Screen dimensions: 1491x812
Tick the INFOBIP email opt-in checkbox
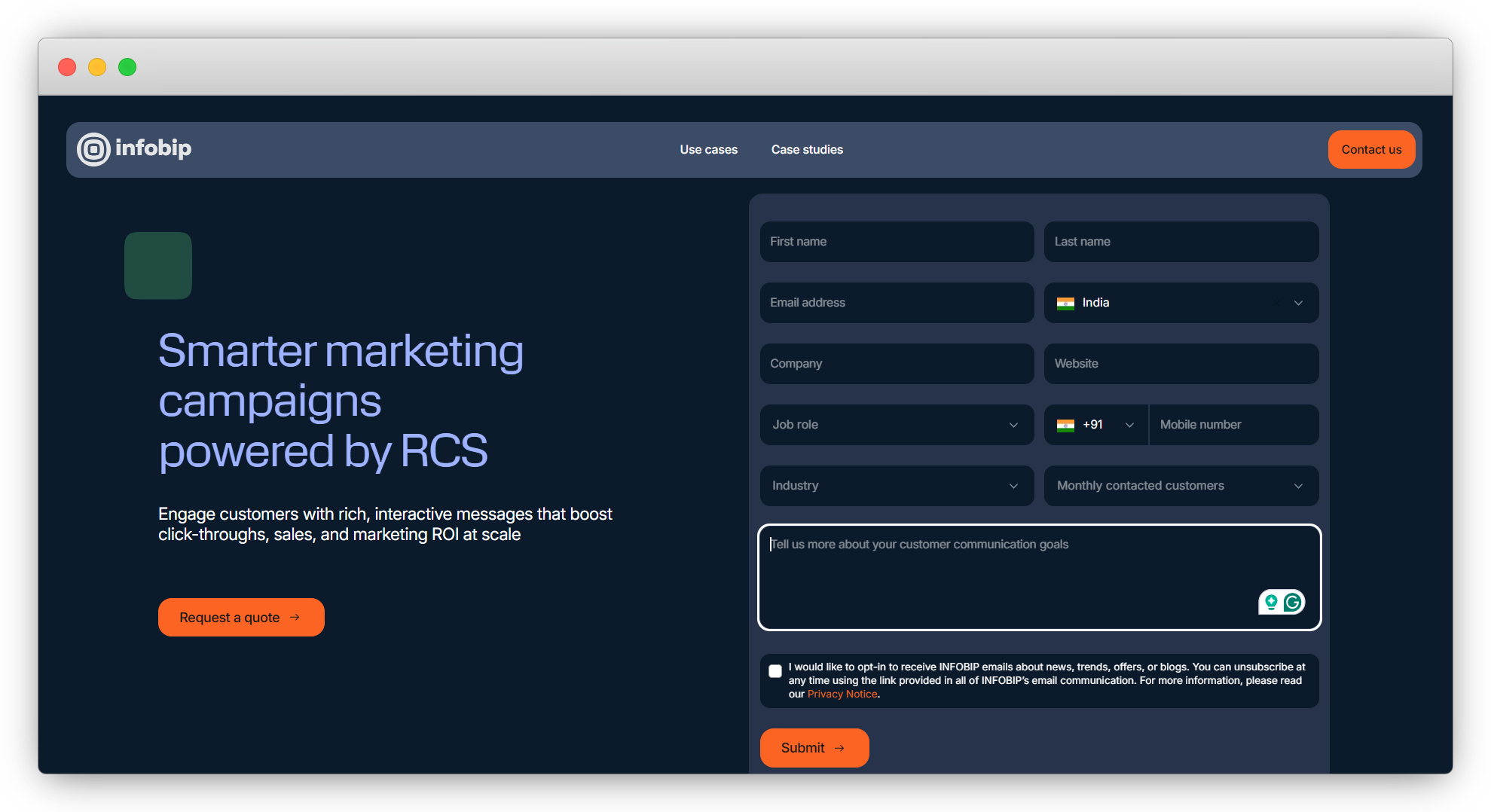click(x=775, y=671)
